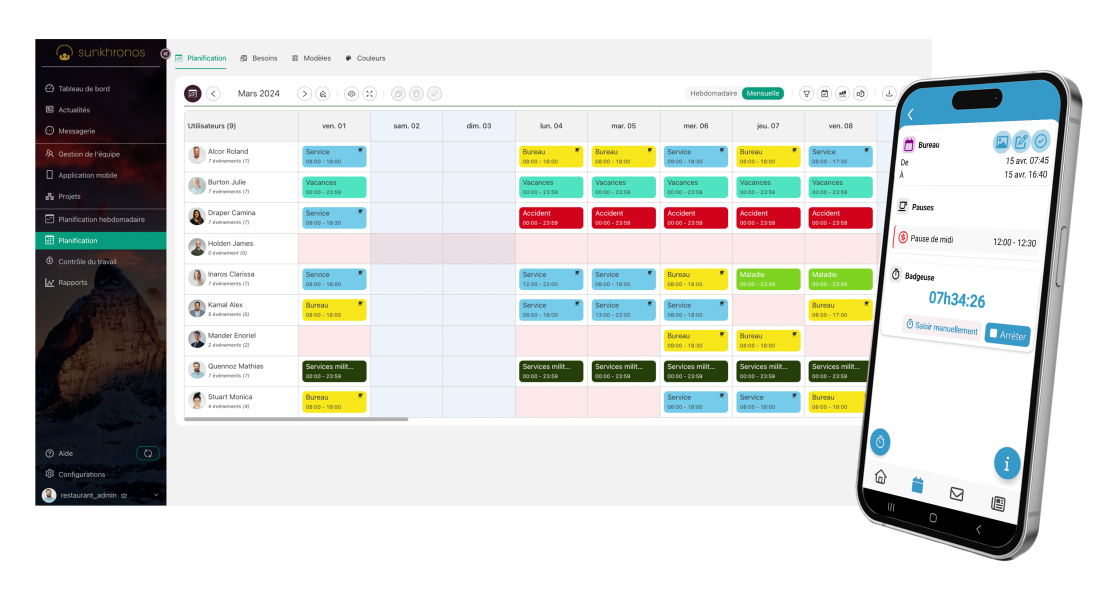Open the Couleurs palette tab
1109x600 pixels.
point(365,58)
